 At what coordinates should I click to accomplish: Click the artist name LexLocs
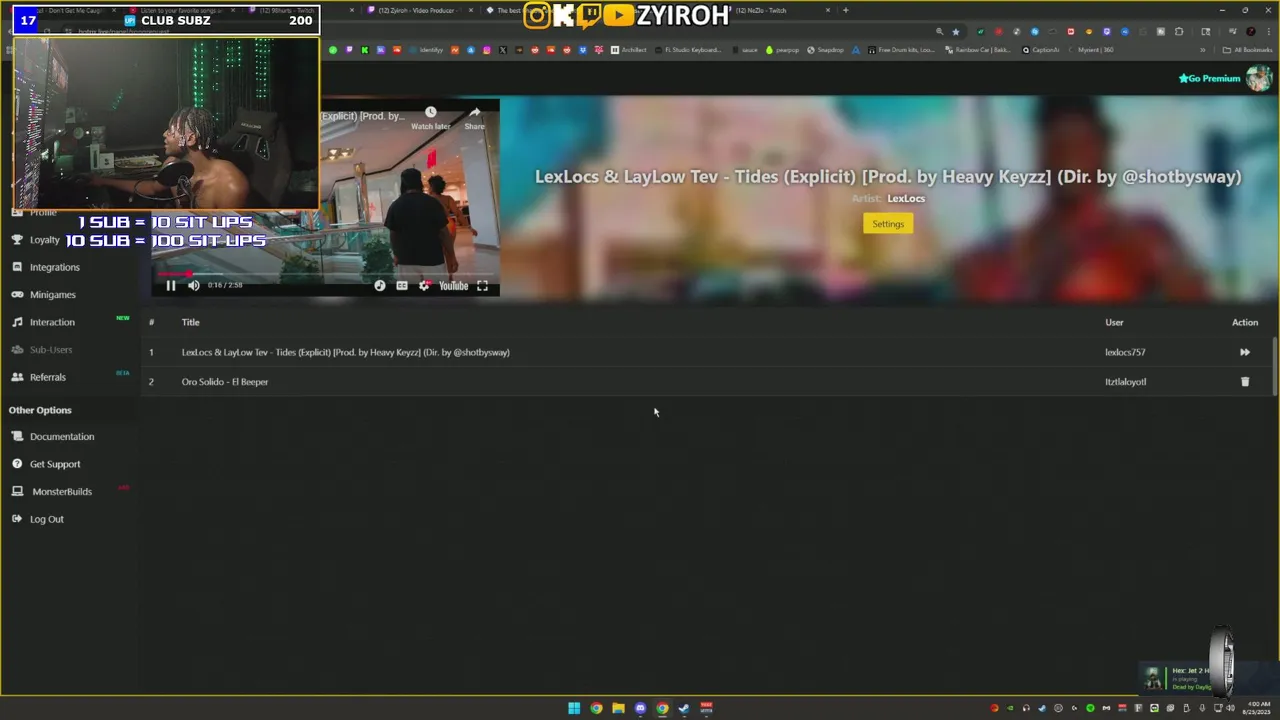tap(906, 199)
